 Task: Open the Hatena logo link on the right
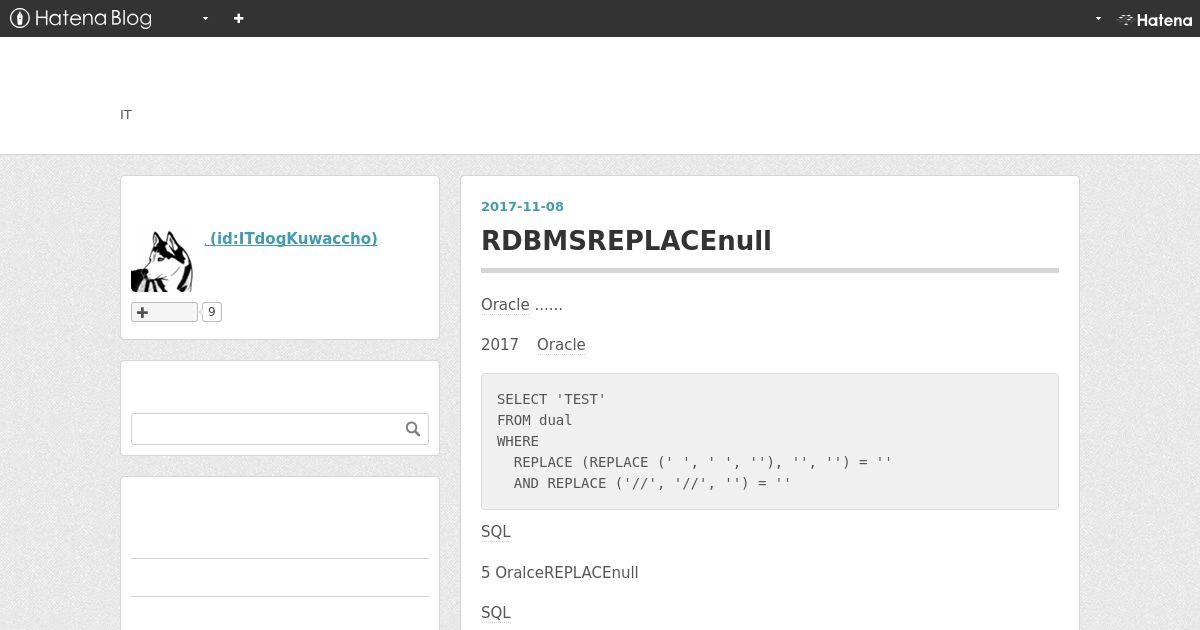tap(1155, 19)
